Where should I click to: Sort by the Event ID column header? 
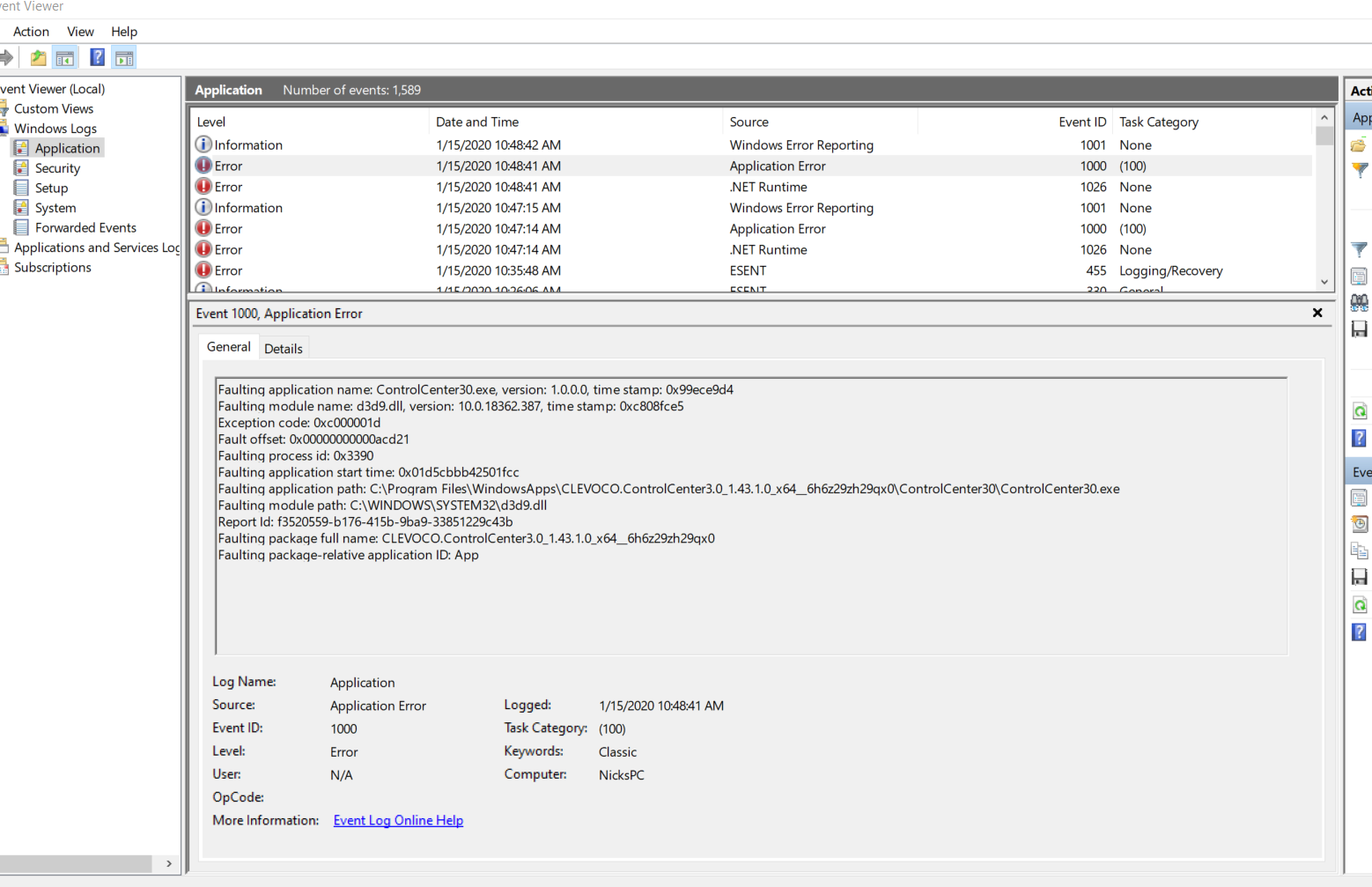coord(1014,122)
